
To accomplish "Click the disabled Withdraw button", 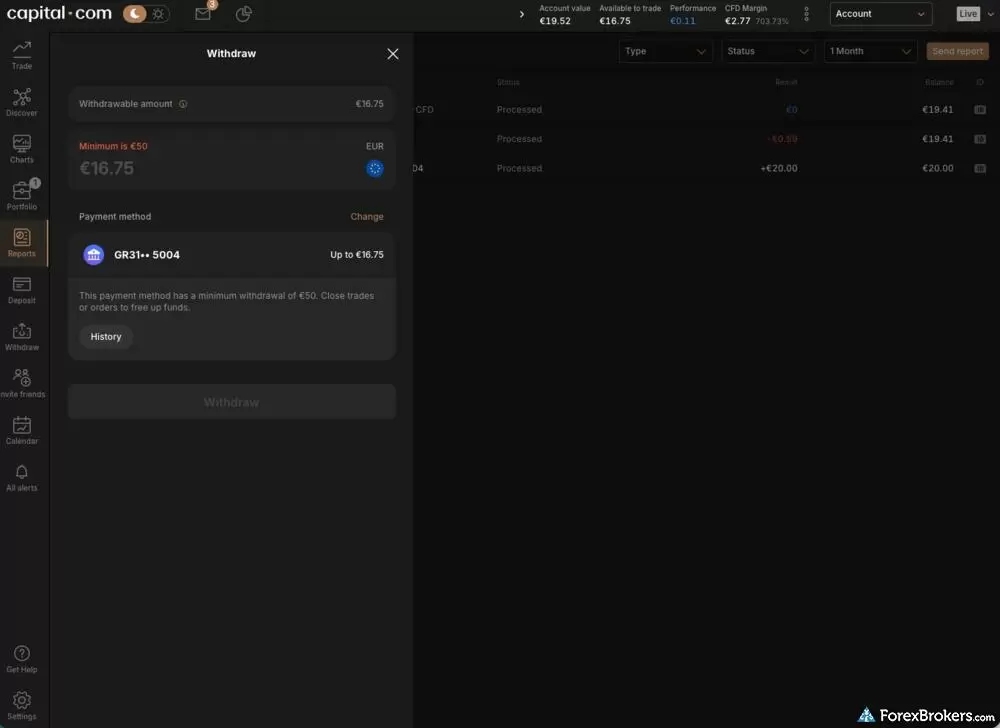I will coord(232,402).
